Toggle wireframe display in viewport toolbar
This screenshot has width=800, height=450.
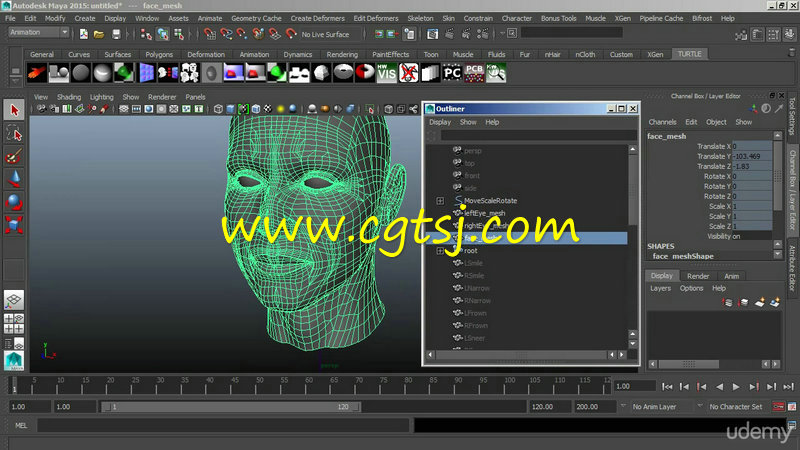[x=218, y=109]
